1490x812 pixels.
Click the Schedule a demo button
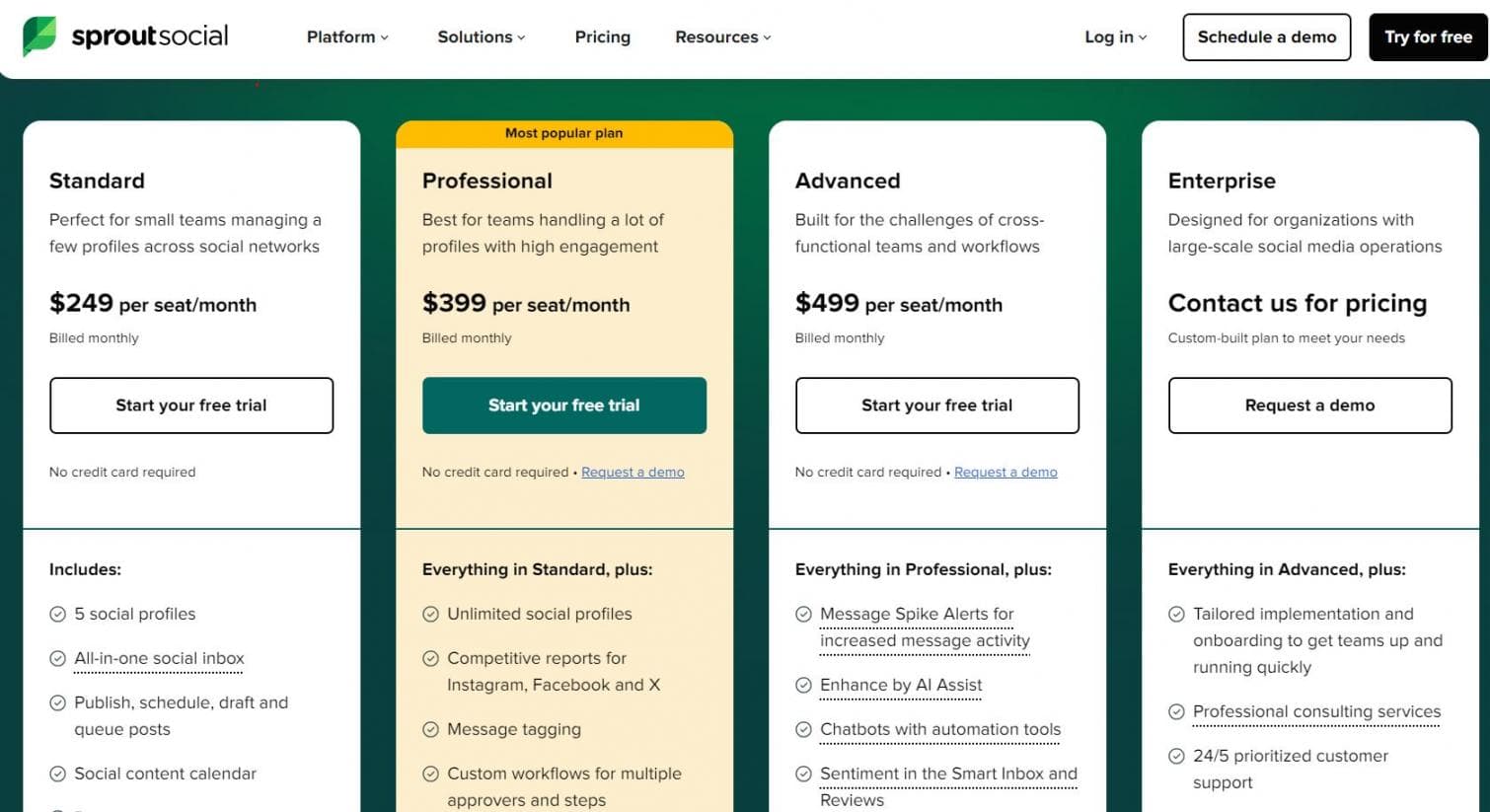pos(1266,37)
